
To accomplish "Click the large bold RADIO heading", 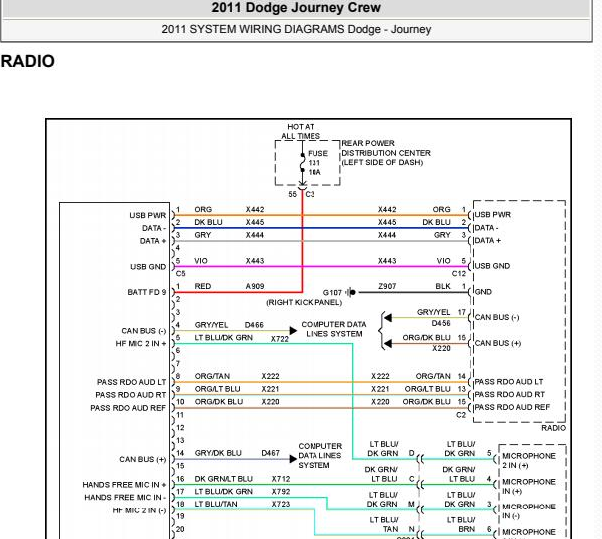I will coord(27,61).
